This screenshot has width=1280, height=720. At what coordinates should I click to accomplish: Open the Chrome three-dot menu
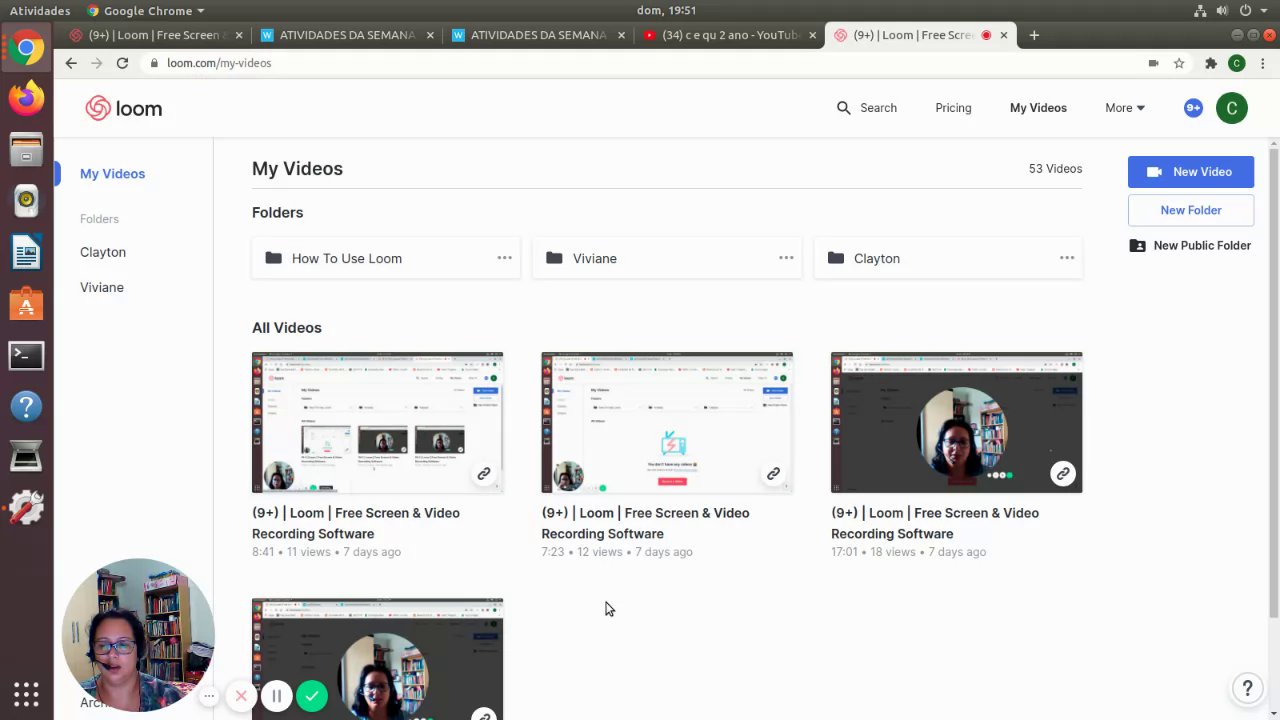tap(1263, 63)
